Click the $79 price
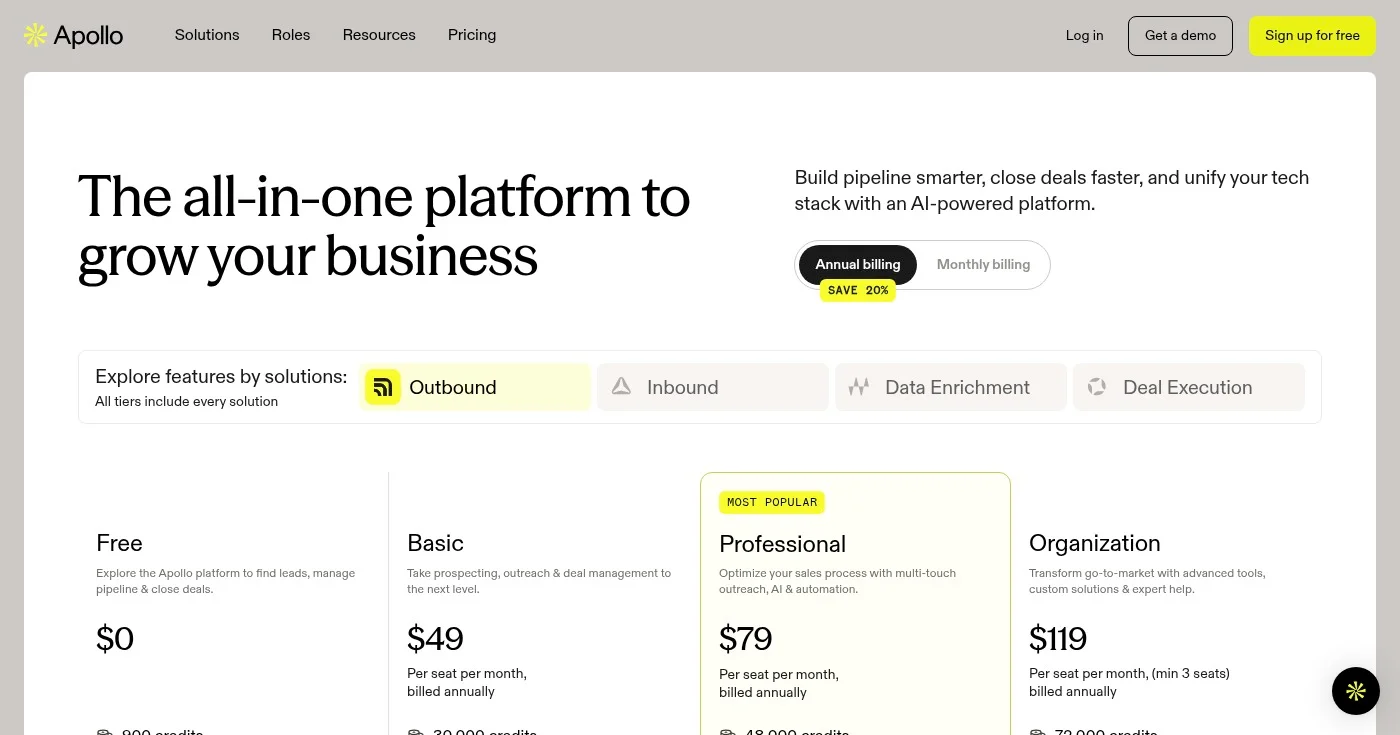Viewport: 1400px width, 735px height. tap(746, 638)
